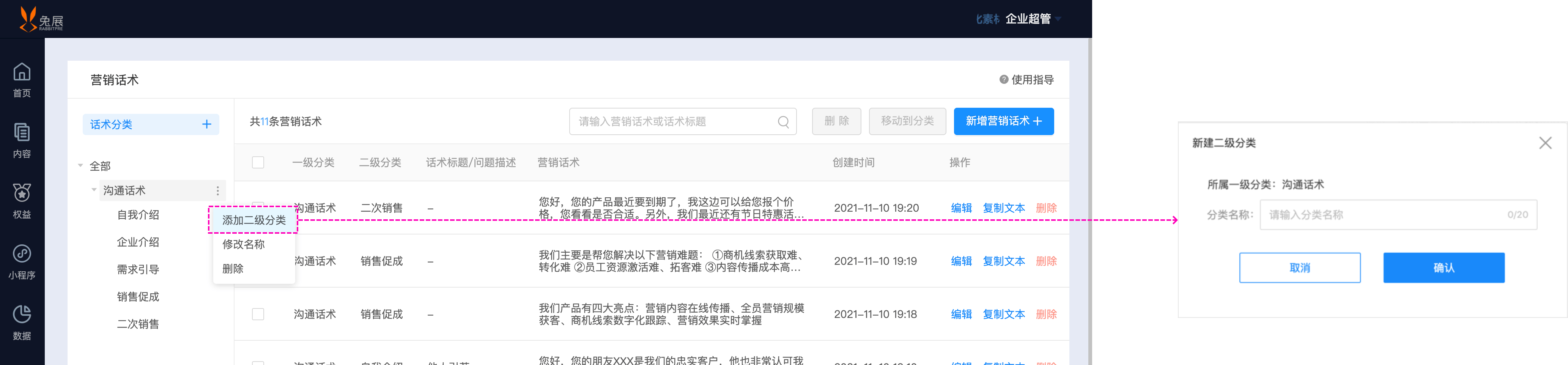Click the three-dot more icon on 沟通话术

pos(218,191)
